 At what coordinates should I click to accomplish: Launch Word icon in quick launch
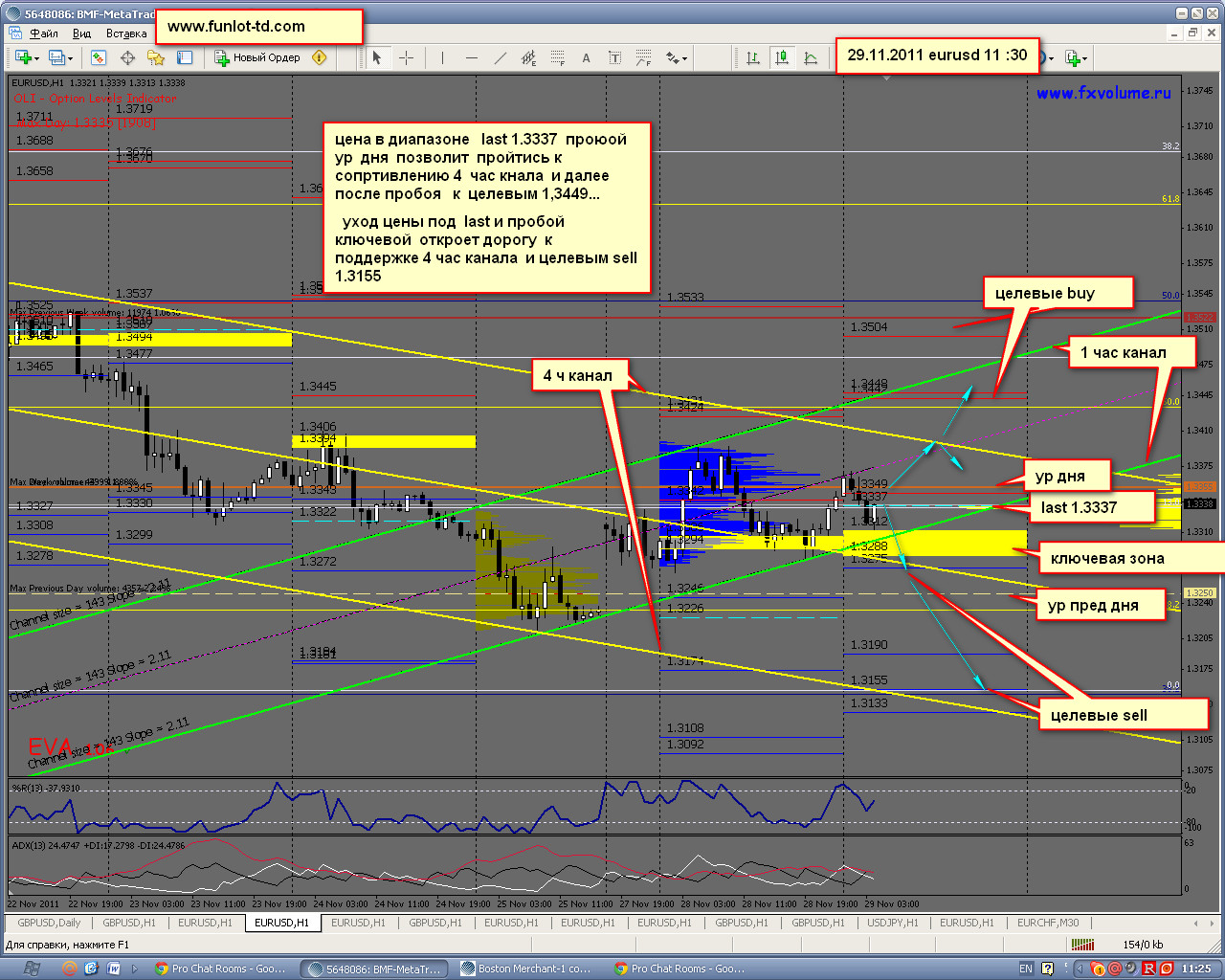113,969
